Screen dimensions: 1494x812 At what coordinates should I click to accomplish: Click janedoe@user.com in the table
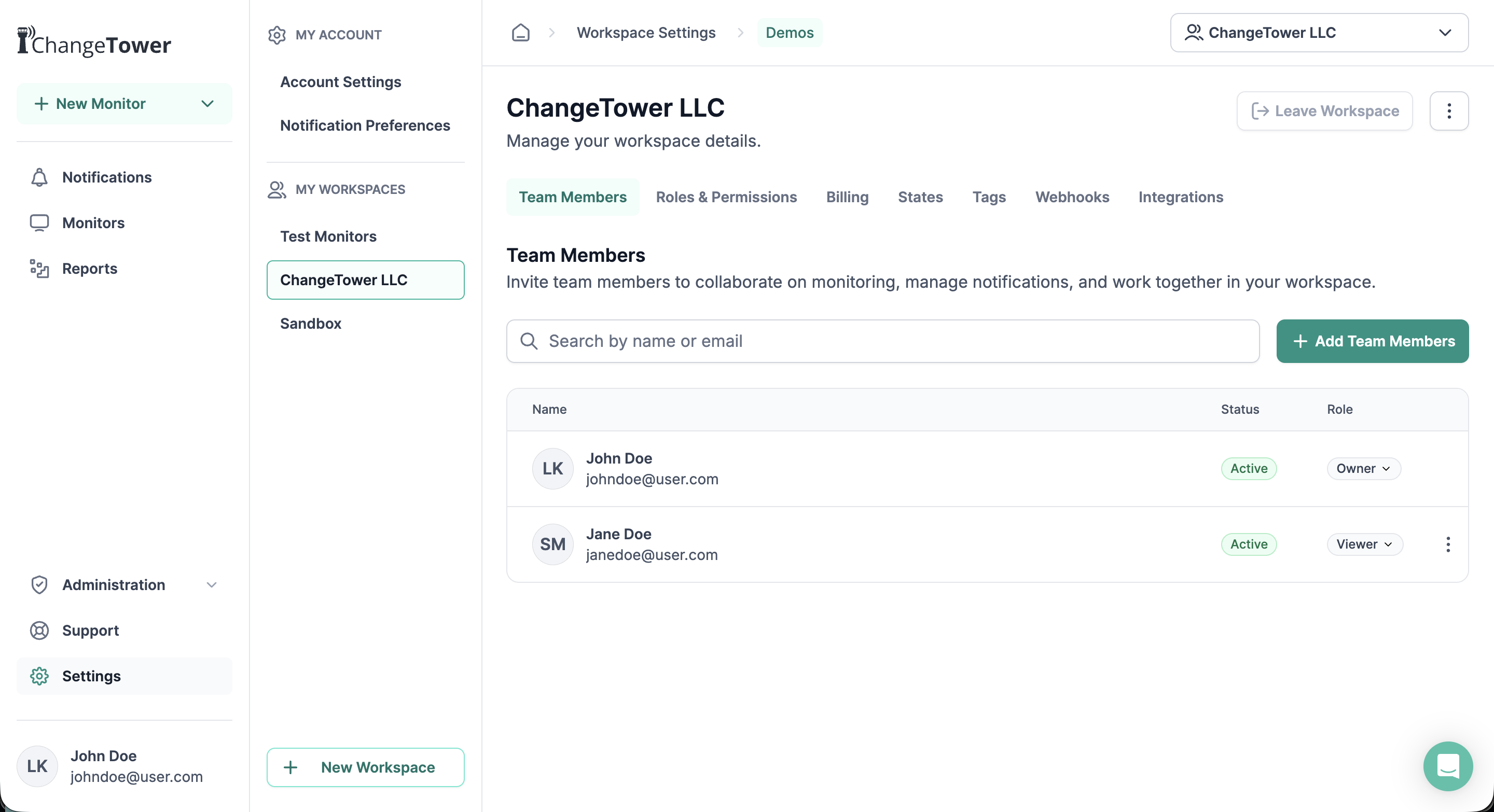point(652,555)
